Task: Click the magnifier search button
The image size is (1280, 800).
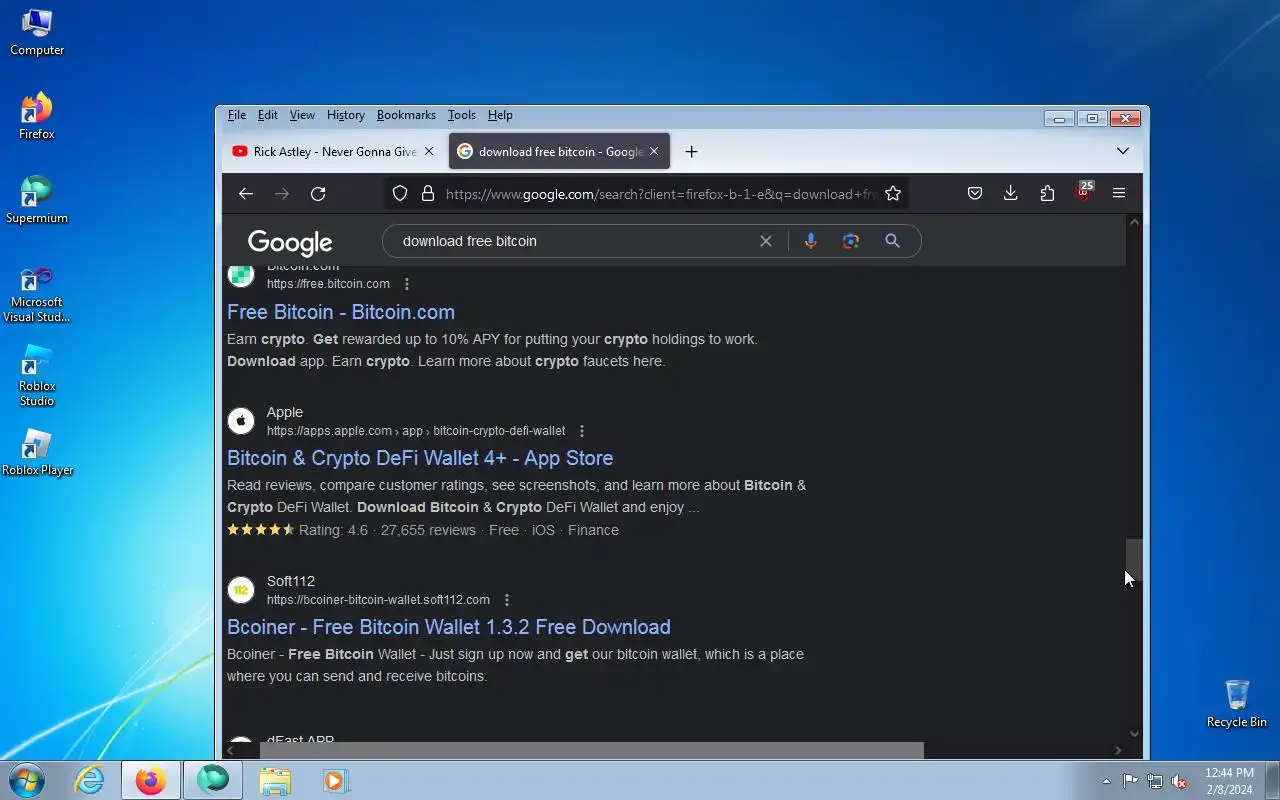Action: pos(893,241)
